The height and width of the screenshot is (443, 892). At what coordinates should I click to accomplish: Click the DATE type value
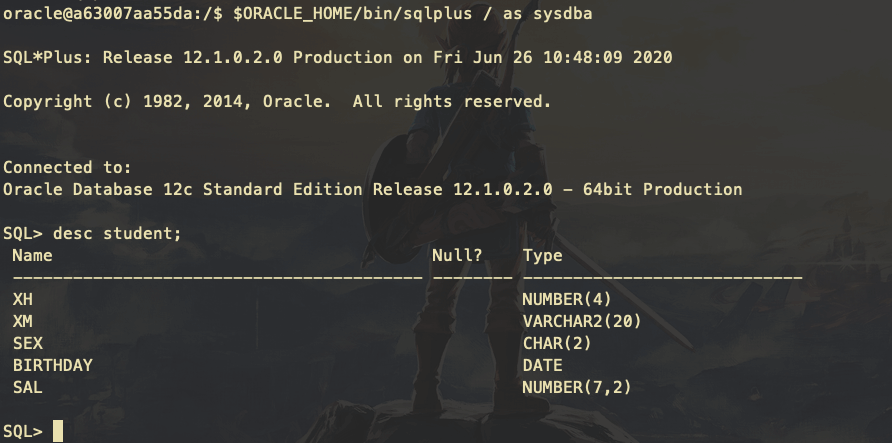tap(543, 365)
